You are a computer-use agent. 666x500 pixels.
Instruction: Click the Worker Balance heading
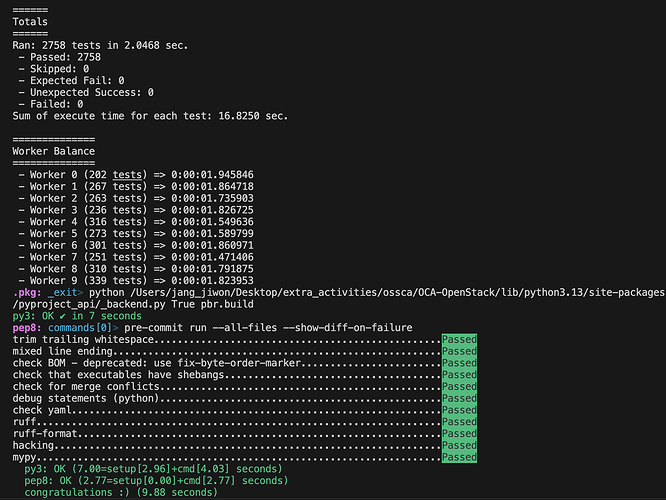point(53,151)
